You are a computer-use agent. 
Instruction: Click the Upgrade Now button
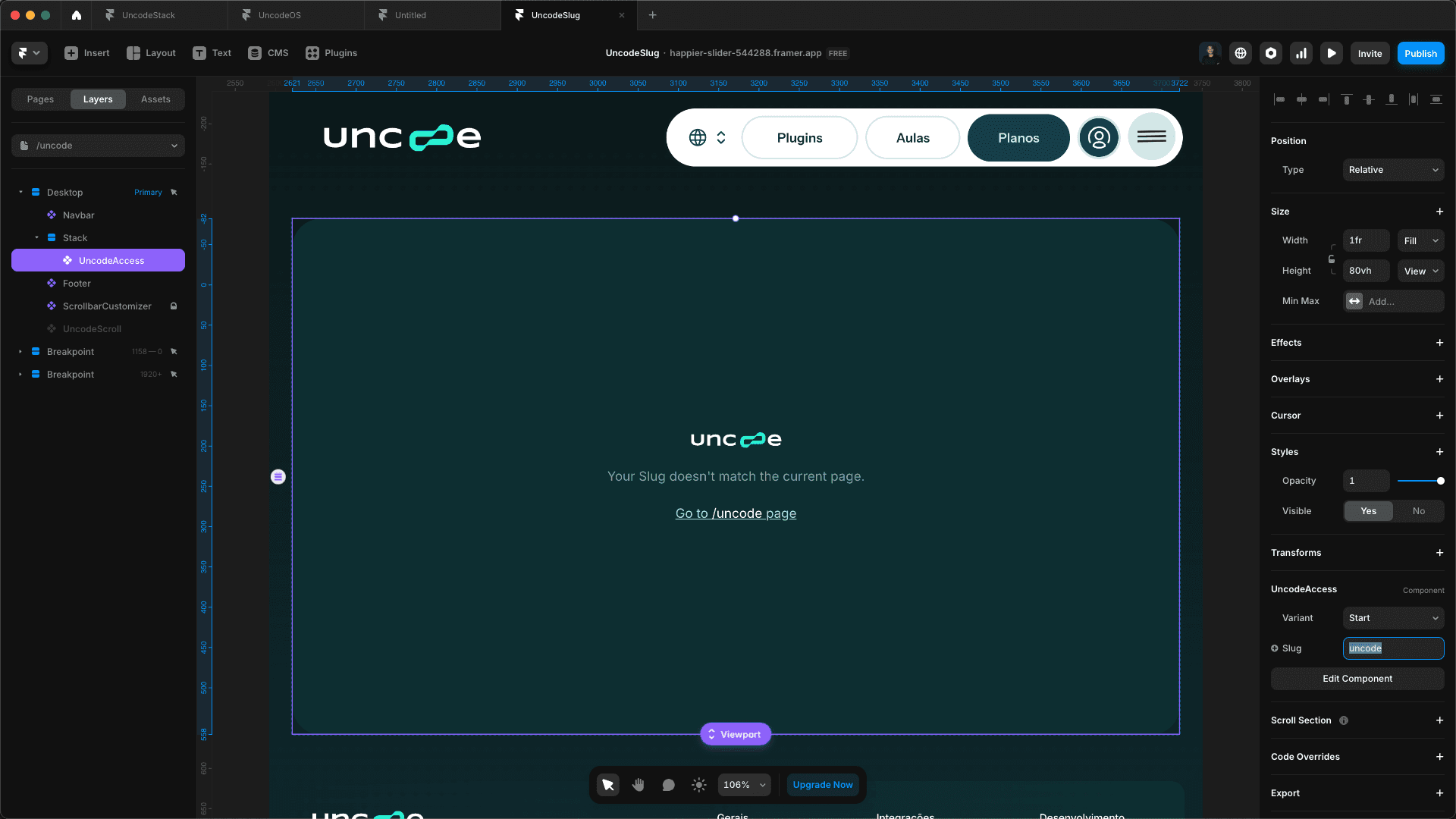coord(823,785)
